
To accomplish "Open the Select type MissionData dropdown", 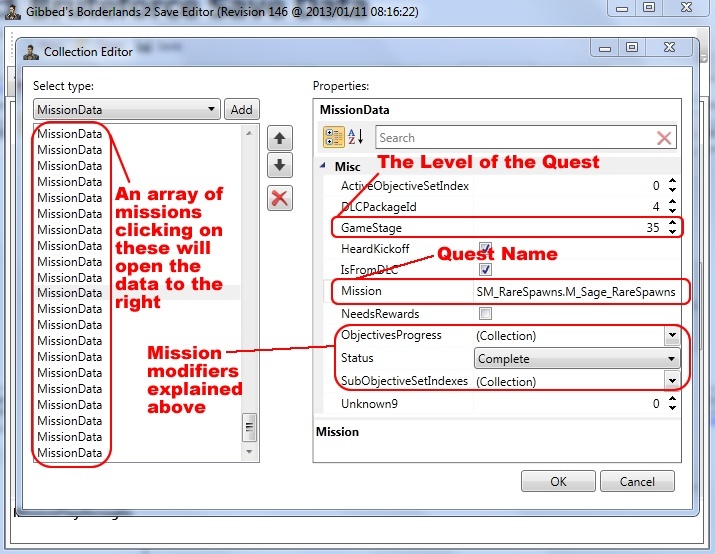I will pos(127,109).
